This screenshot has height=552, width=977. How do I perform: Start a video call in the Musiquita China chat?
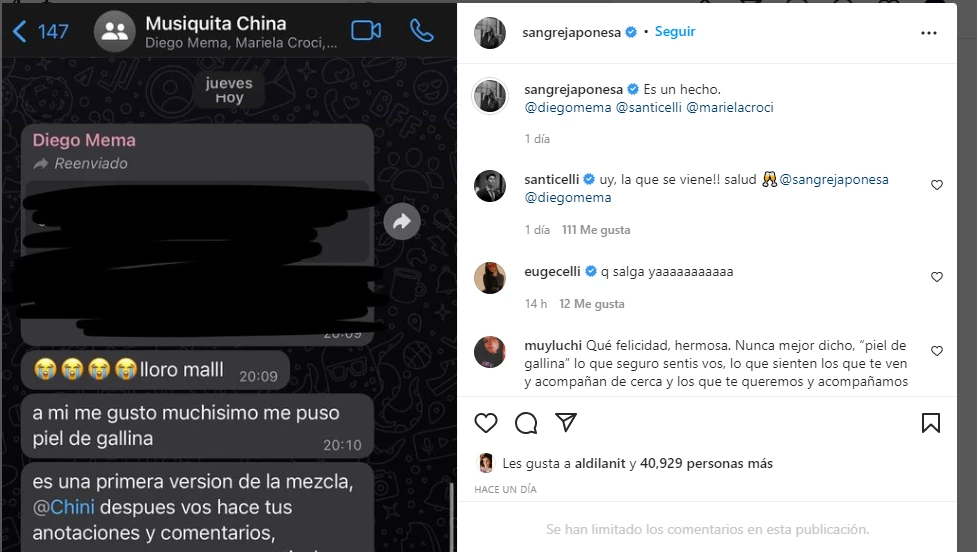tap(366, 31)
